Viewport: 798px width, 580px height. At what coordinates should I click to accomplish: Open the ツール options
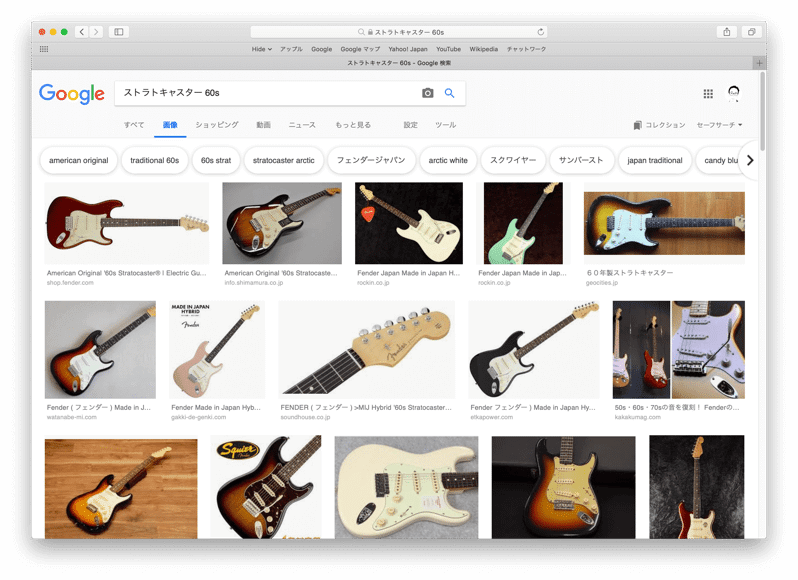point(445,125)
